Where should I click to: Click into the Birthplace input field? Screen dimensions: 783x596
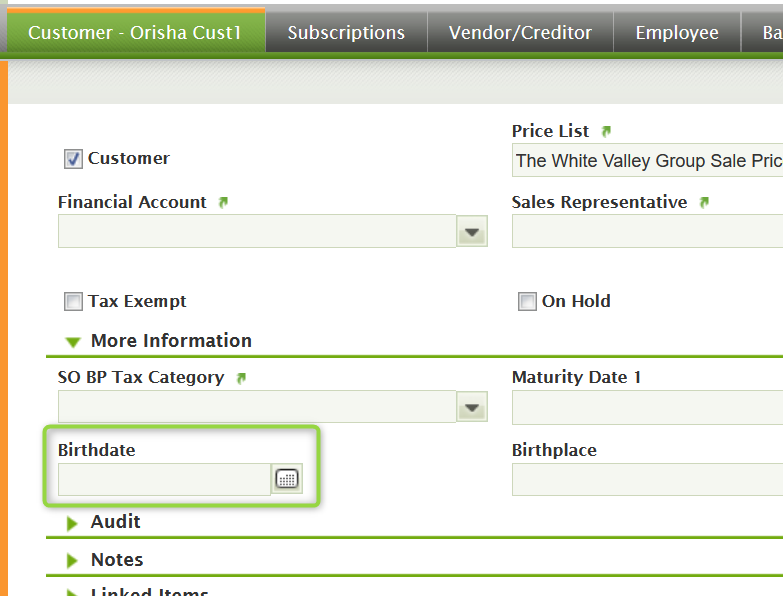(x=646, y=480)
